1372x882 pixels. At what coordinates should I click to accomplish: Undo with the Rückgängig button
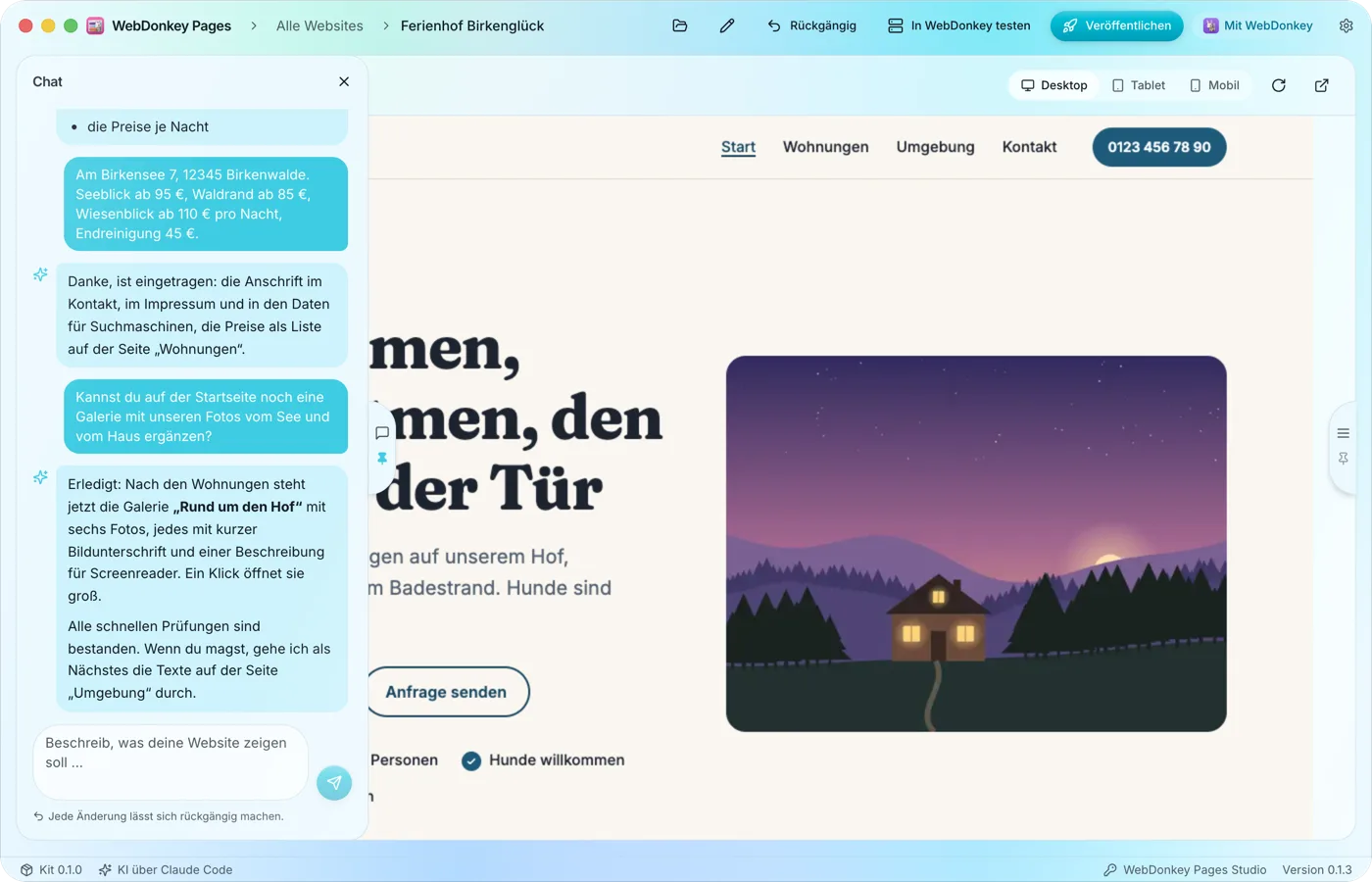[x=811, y=25]
